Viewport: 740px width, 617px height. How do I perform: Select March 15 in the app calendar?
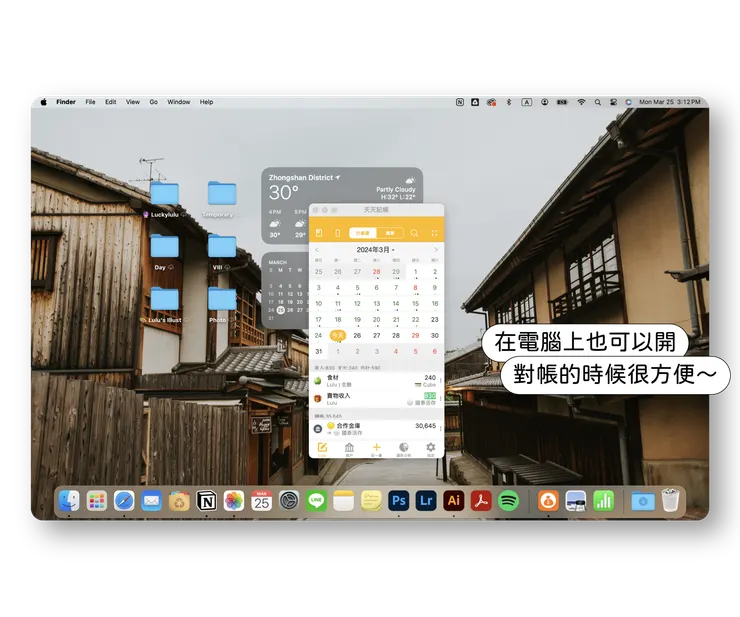415,304
